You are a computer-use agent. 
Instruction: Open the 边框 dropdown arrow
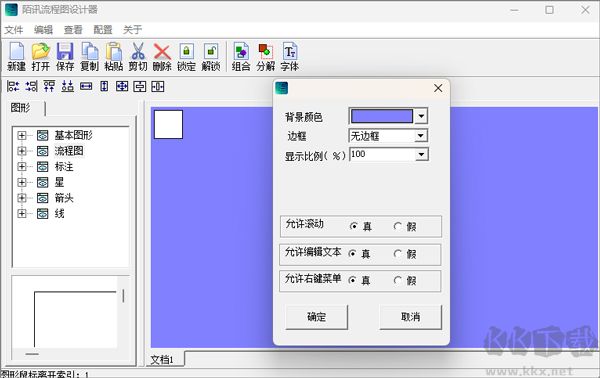(421, 136)
